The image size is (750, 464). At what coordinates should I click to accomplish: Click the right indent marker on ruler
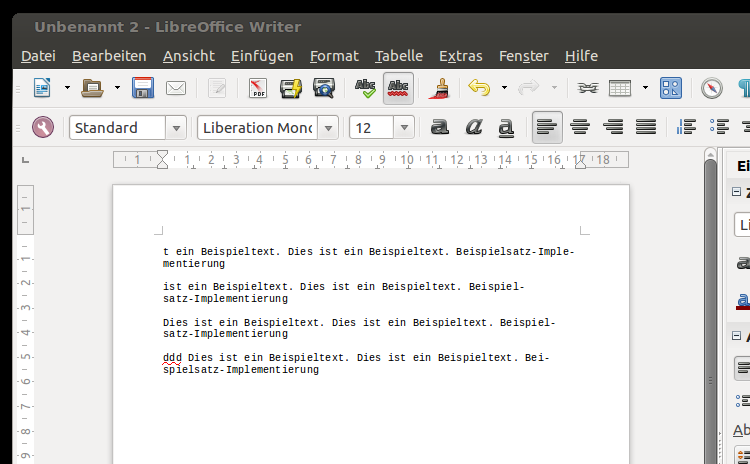click(580, 164)
